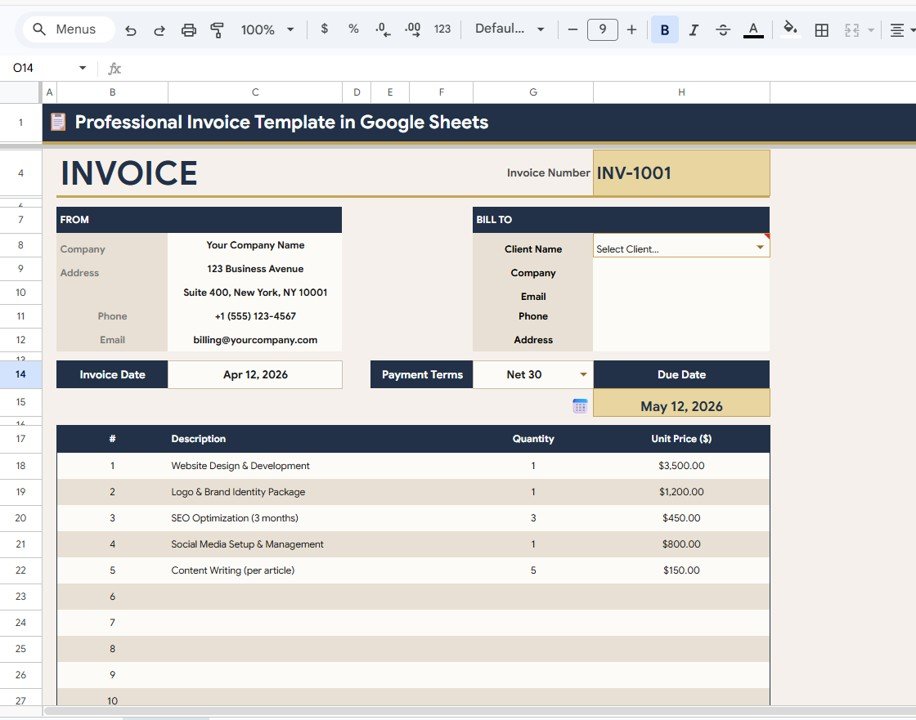Apply currency format with the dollar icon
The image size is (916, 720).
tap(324, 29)
